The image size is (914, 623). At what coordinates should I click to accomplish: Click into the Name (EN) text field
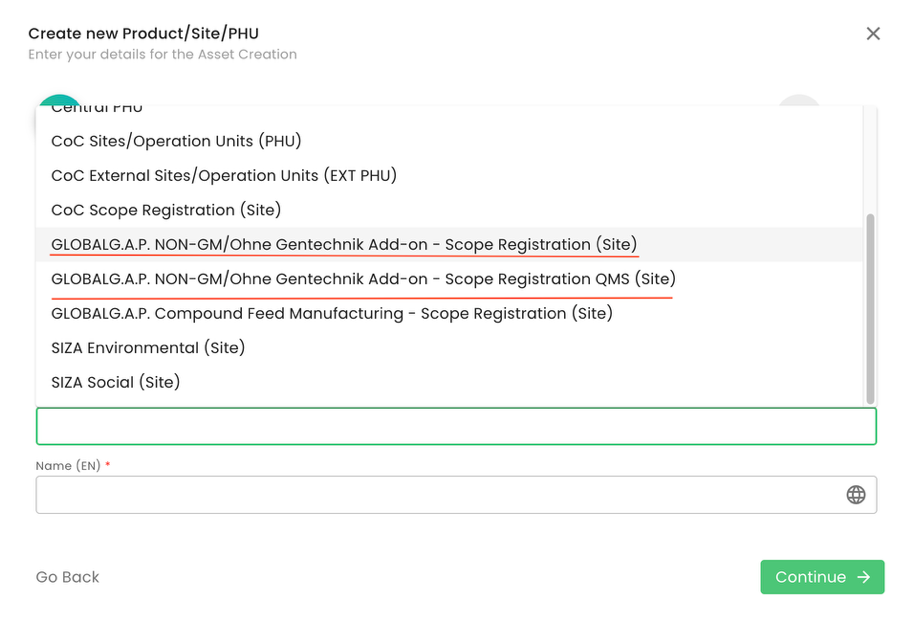(x=435, y=495)
